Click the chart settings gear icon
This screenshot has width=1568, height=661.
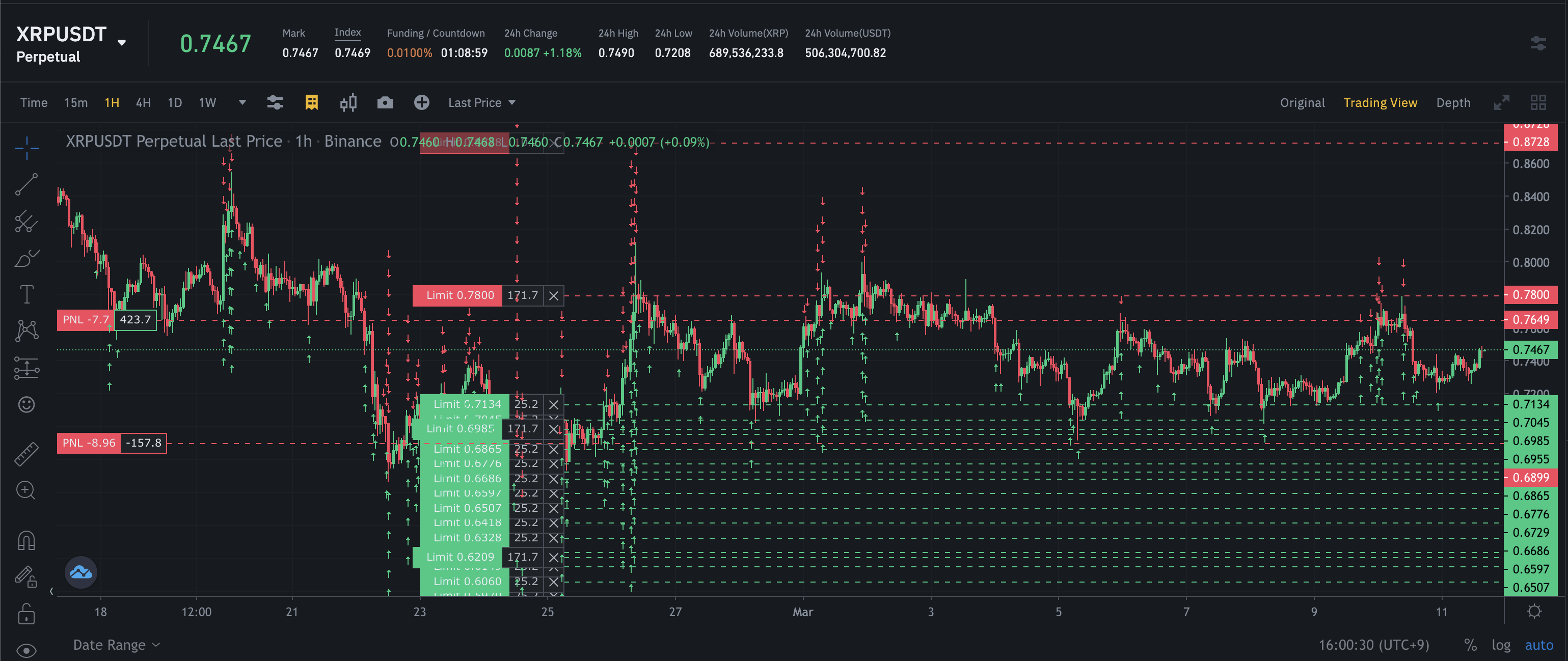(1534, 611)
